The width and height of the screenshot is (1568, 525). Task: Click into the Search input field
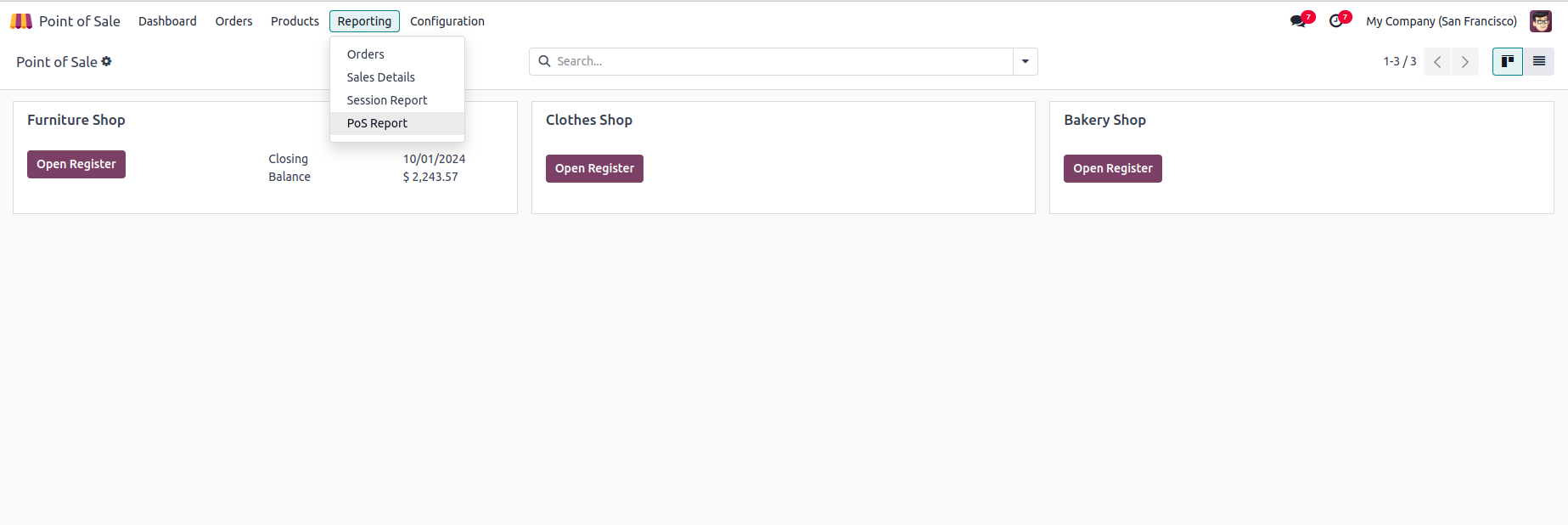[781, 61]
